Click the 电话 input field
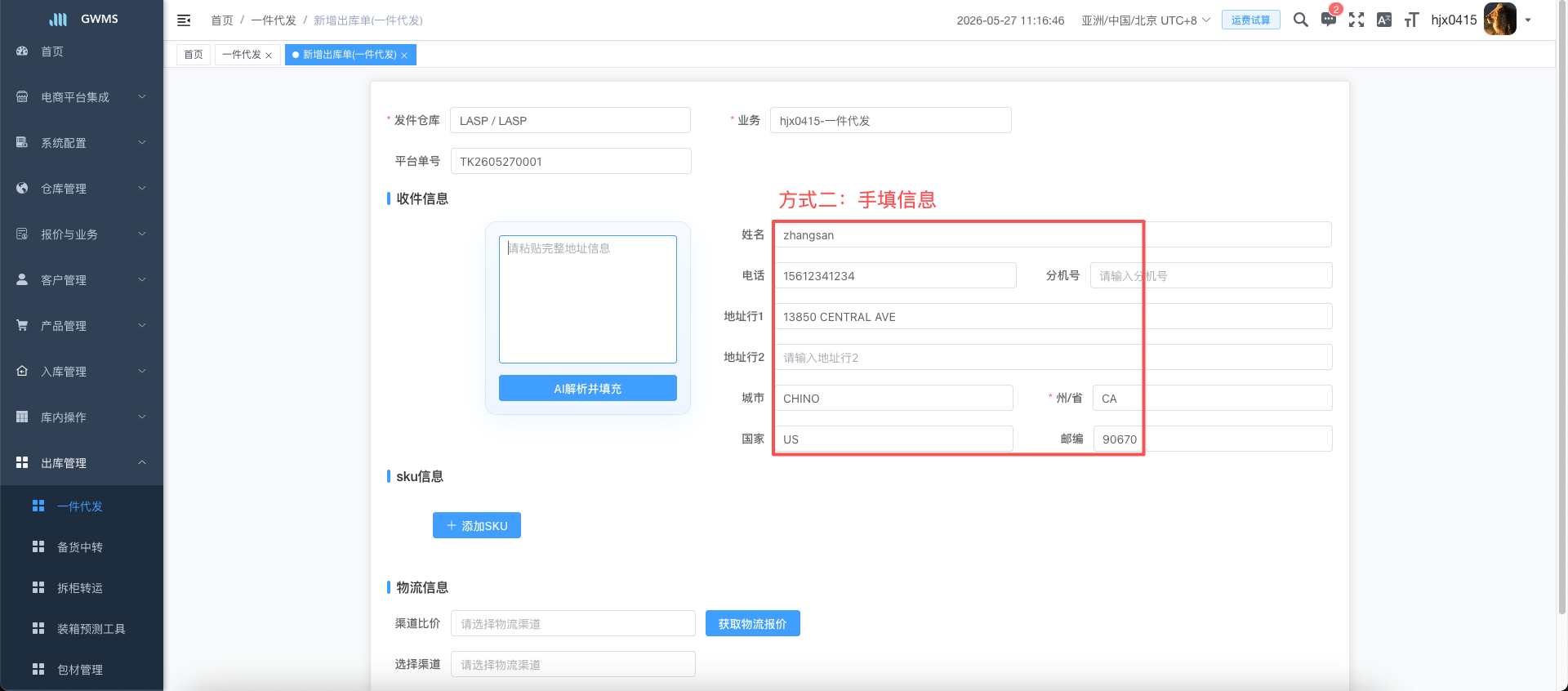This screenshot has height=691, width=1568. (895, 275)
